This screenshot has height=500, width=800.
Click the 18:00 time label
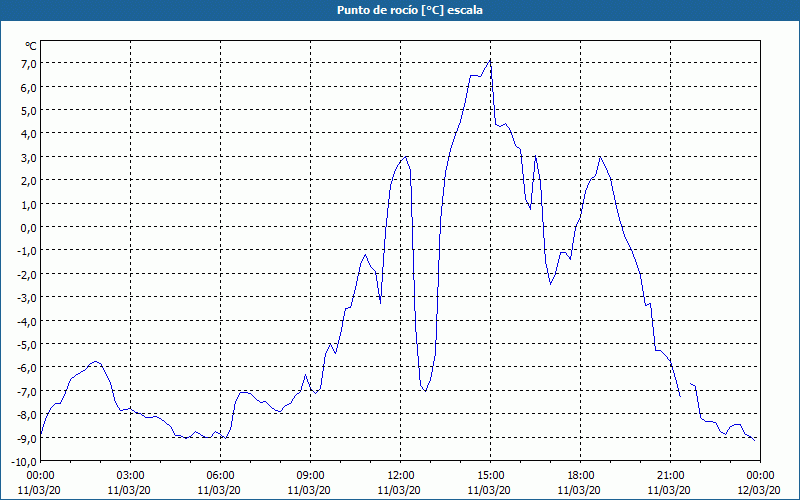coord(581,476)
